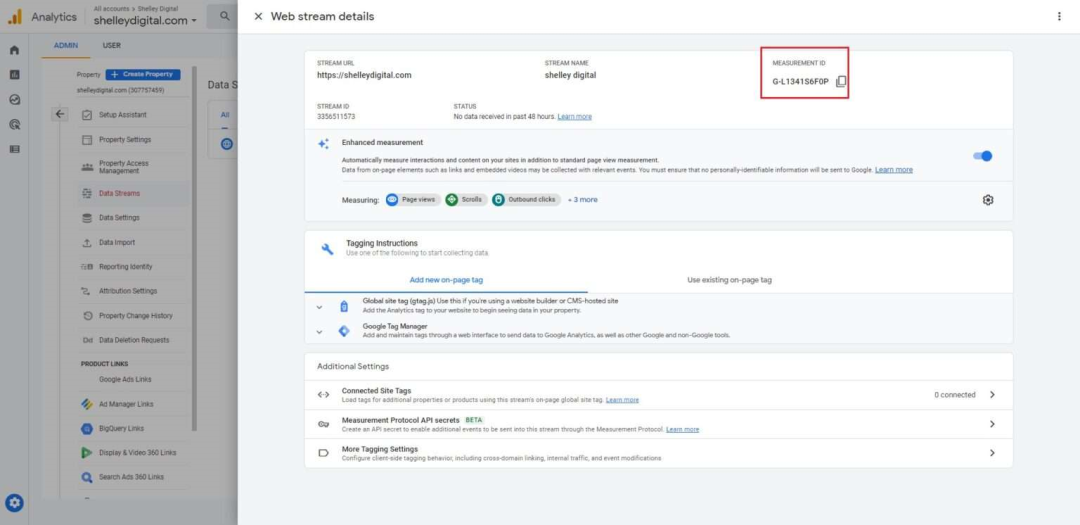Open Explore icon in left navigation
Screen dimensions: 1080x525
14,99
